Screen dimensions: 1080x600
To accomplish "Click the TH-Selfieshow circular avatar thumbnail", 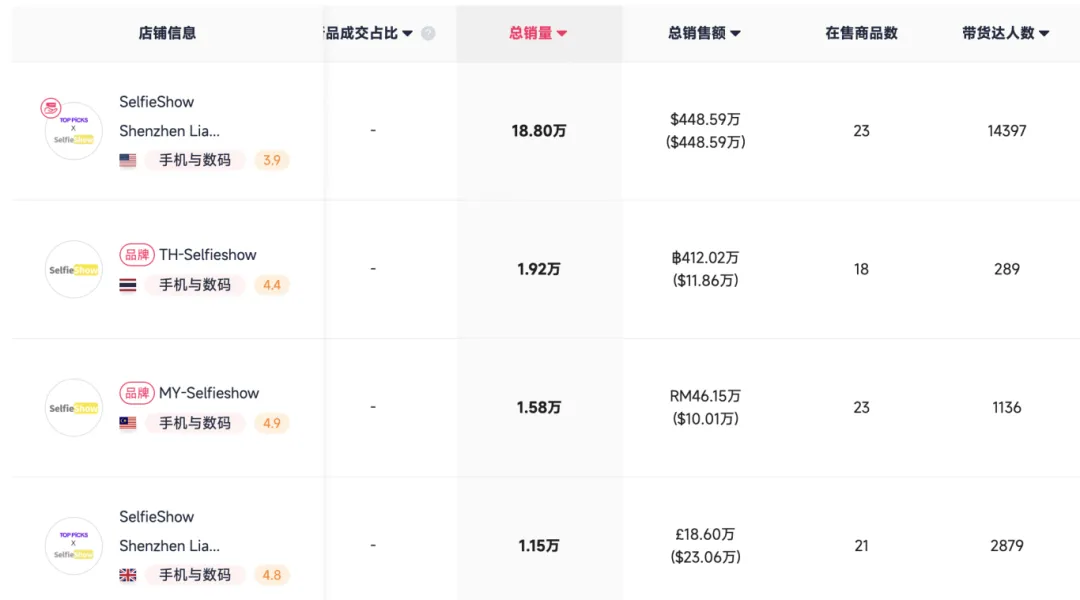I will (x=73, y=268).
